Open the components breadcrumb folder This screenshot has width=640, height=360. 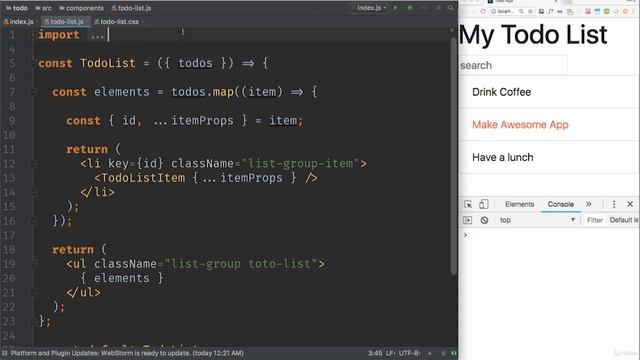click(82, 8)
